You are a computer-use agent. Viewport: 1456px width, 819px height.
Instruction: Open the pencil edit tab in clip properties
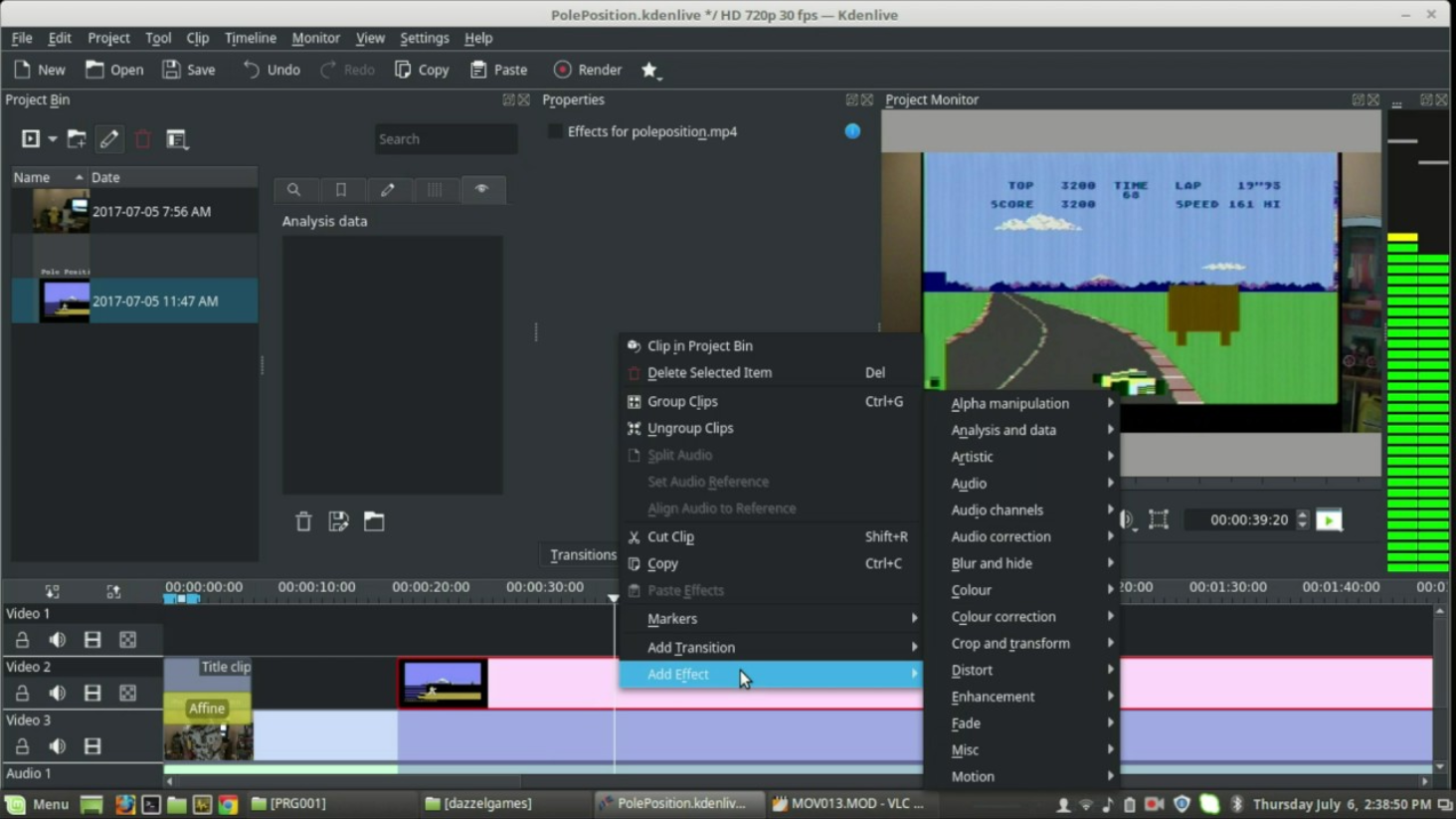tap(388, 189)
